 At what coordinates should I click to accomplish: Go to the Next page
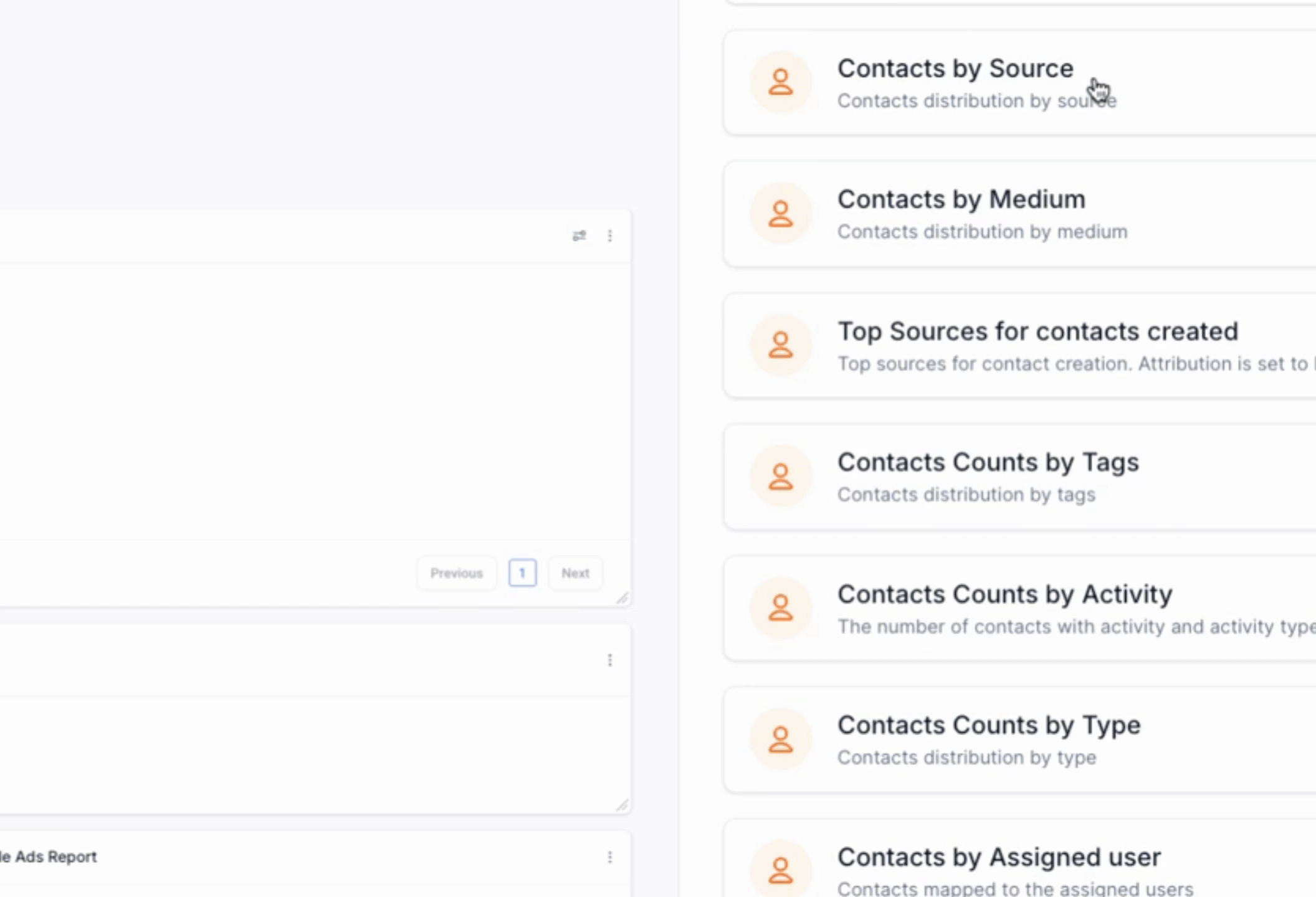click(x=575, y=573)
